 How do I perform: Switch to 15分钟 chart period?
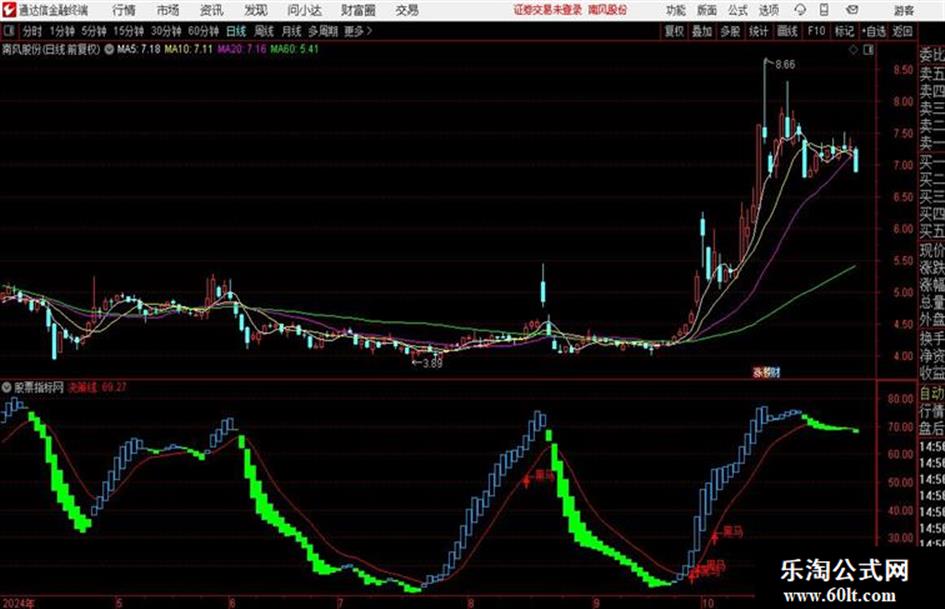129,31
